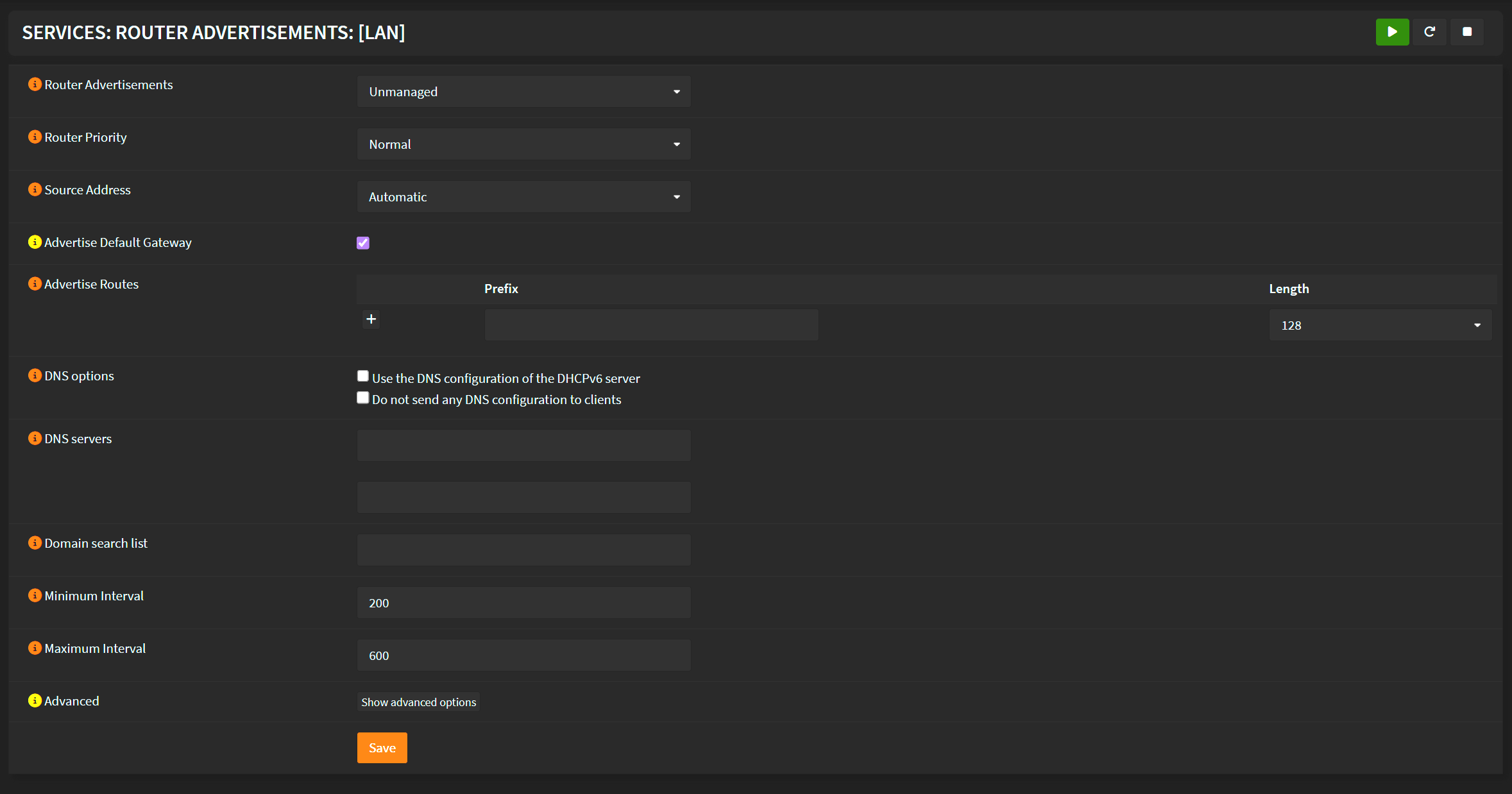Enable Use DNS configuration of DHCPv6 server

point(363,376)
